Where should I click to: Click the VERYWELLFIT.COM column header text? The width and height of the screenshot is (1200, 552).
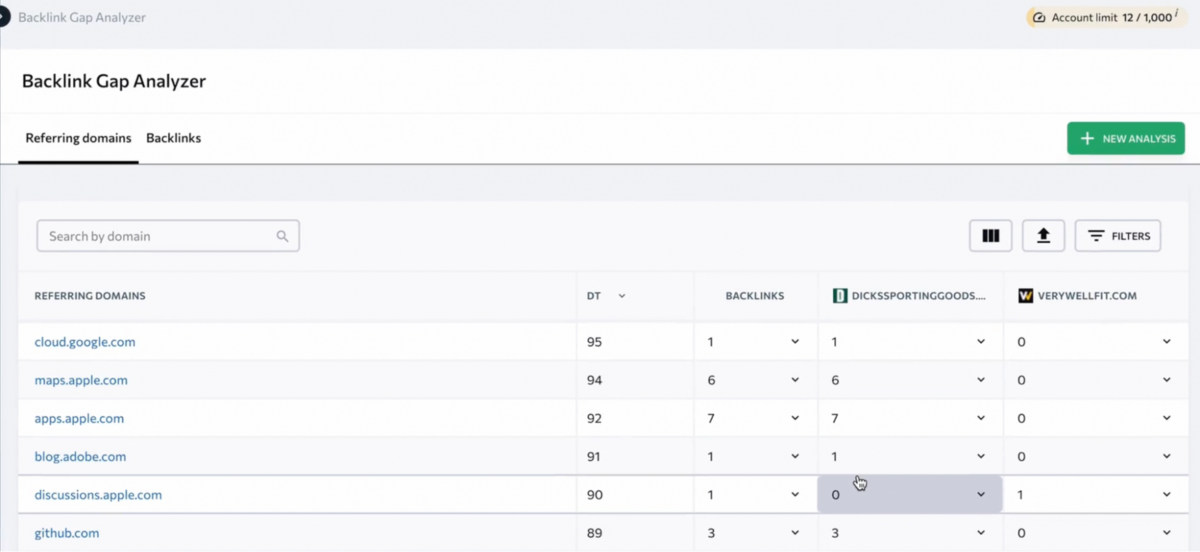tap(1087, 296)
